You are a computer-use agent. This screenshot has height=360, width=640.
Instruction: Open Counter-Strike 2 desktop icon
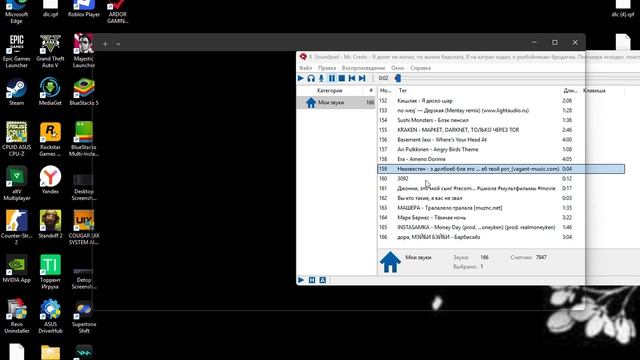16,227
